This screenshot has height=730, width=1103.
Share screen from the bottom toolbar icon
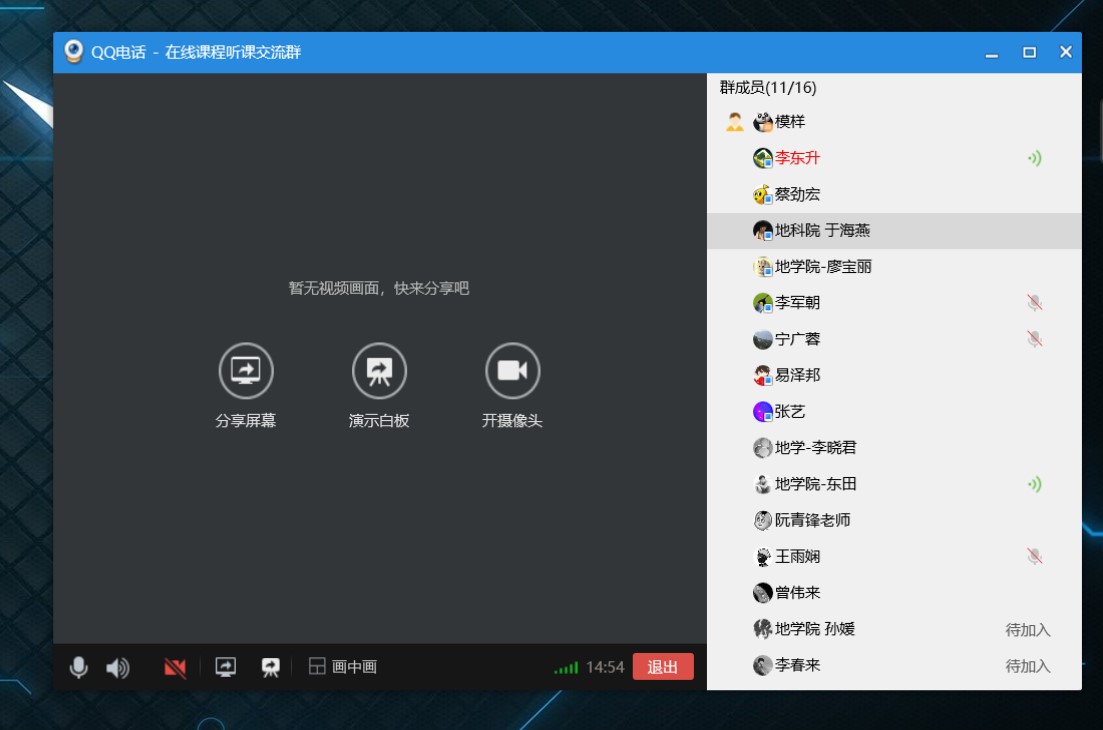click(x=226, y=667)
